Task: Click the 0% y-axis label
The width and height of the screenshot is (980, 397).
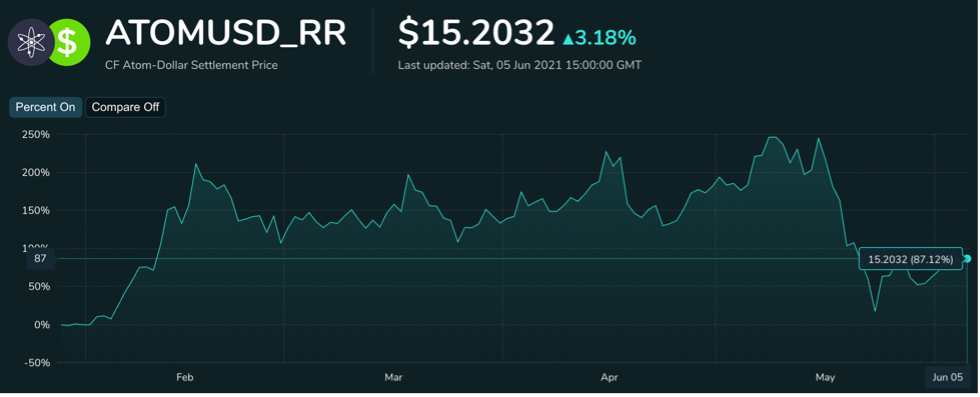Action: click(x=41, y=324)
